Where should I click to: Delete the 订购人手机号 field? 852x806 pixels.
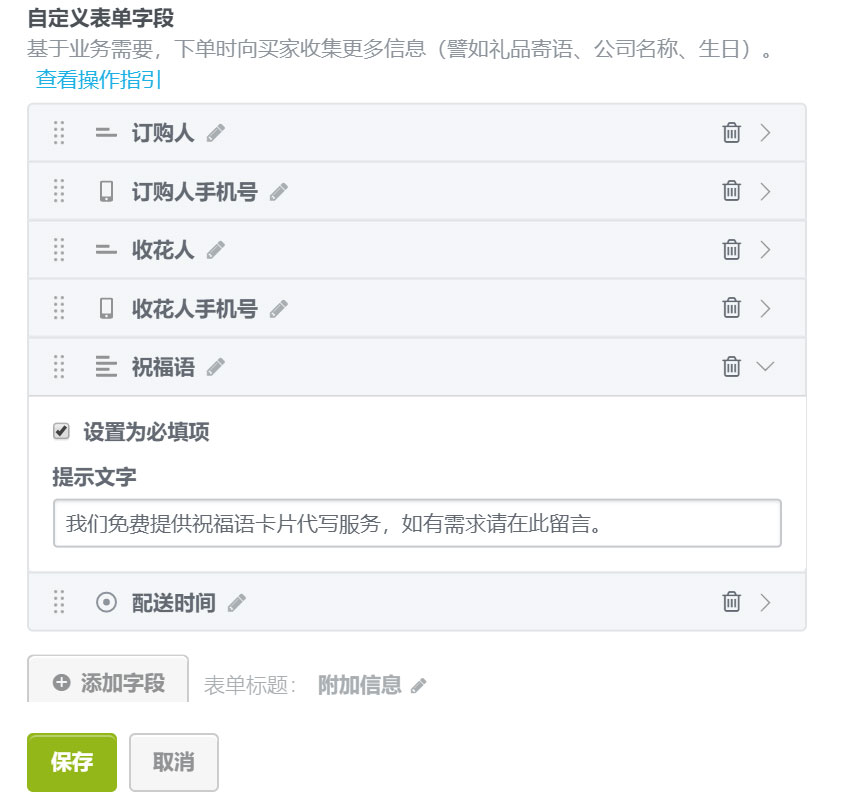point(731,191)
